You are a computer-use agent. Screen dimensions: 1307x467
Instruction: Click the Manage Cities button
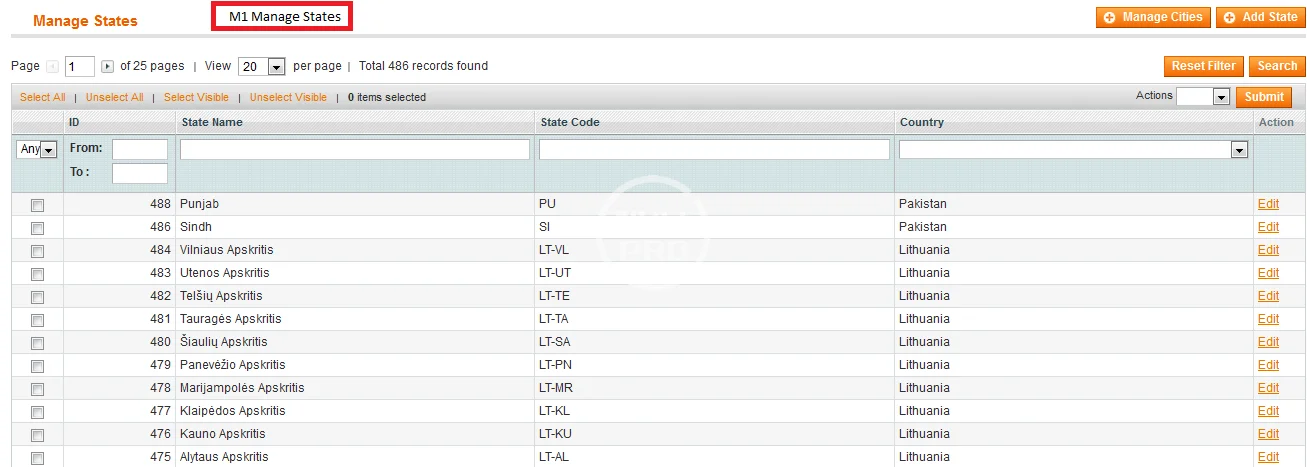point(1153,17)
